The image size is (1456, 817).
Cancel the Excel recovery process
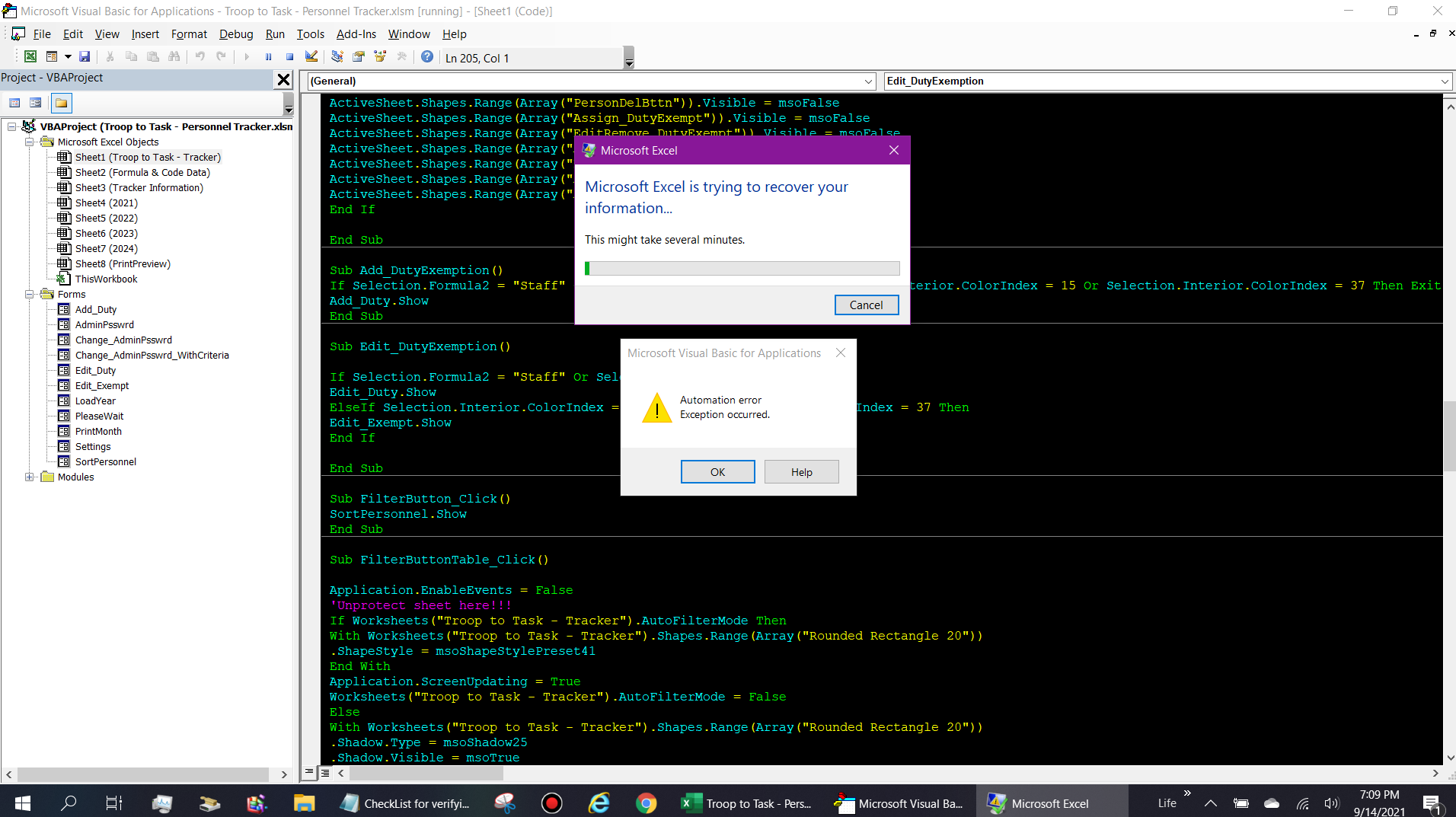pos(867,305)
